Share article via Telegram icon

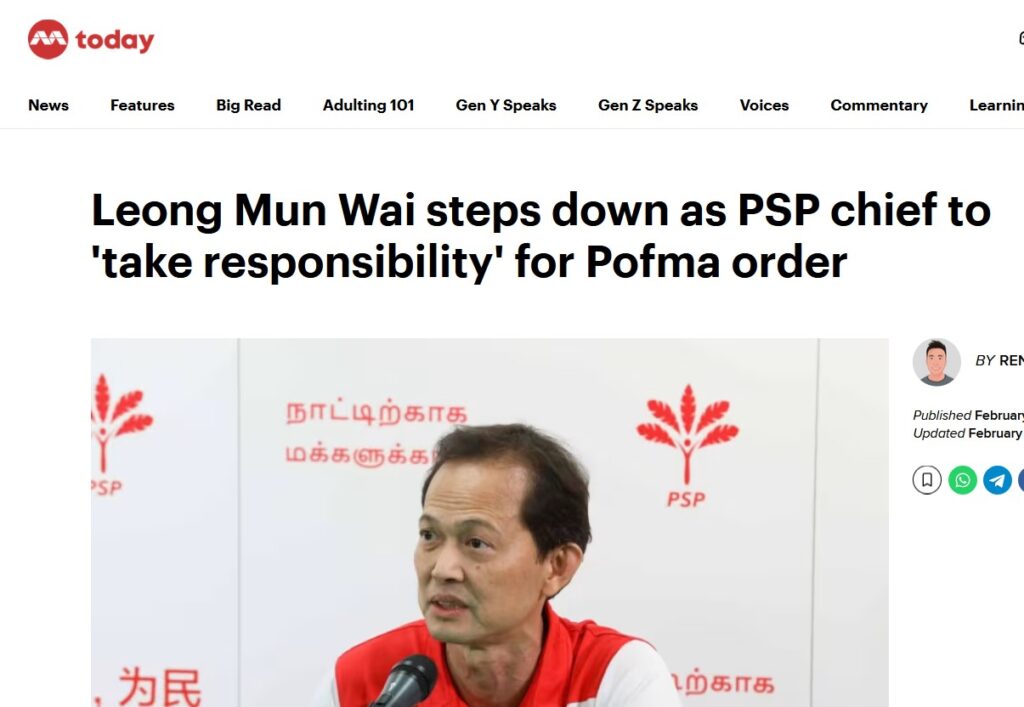(x=997, y=480)
